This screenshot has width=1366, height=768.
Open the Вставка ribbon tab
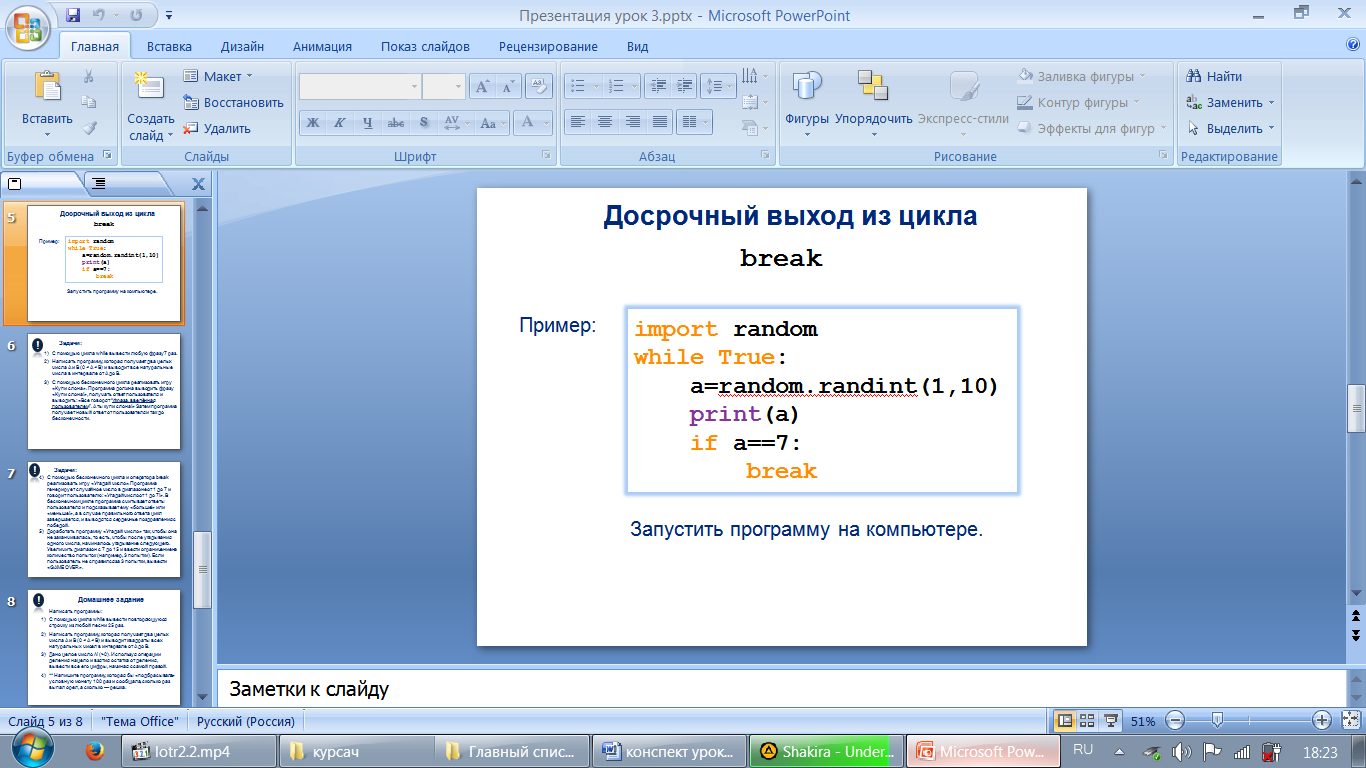(169, 46)
